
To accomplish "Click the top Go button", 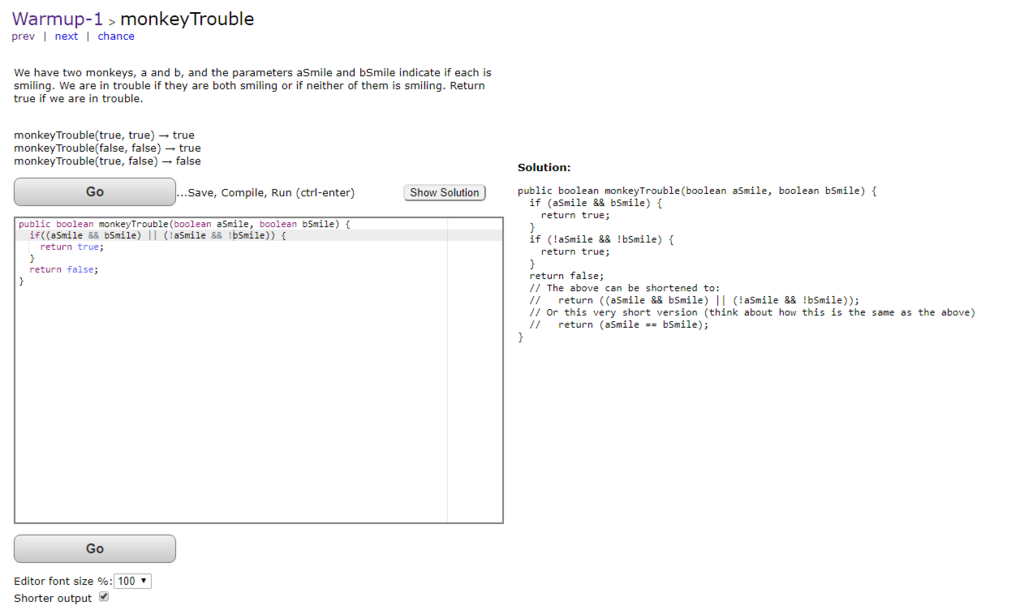I will 95,192.
